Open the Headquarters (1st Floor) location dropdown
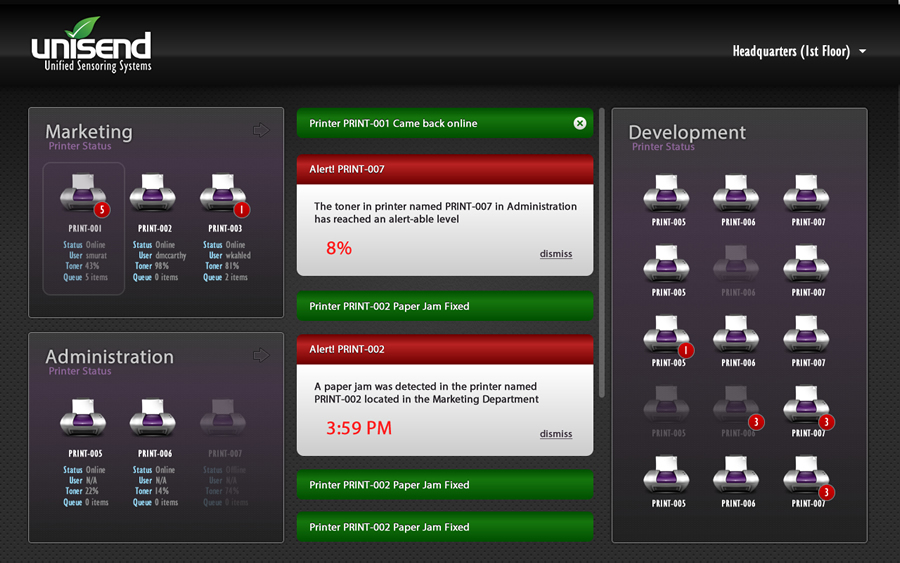 798,52
